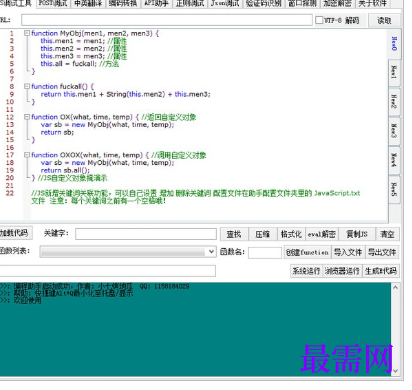This screenshot has height=390, width=412.
Task: Switch to the POST调试 tab
Action: click(x=53, y=4)
